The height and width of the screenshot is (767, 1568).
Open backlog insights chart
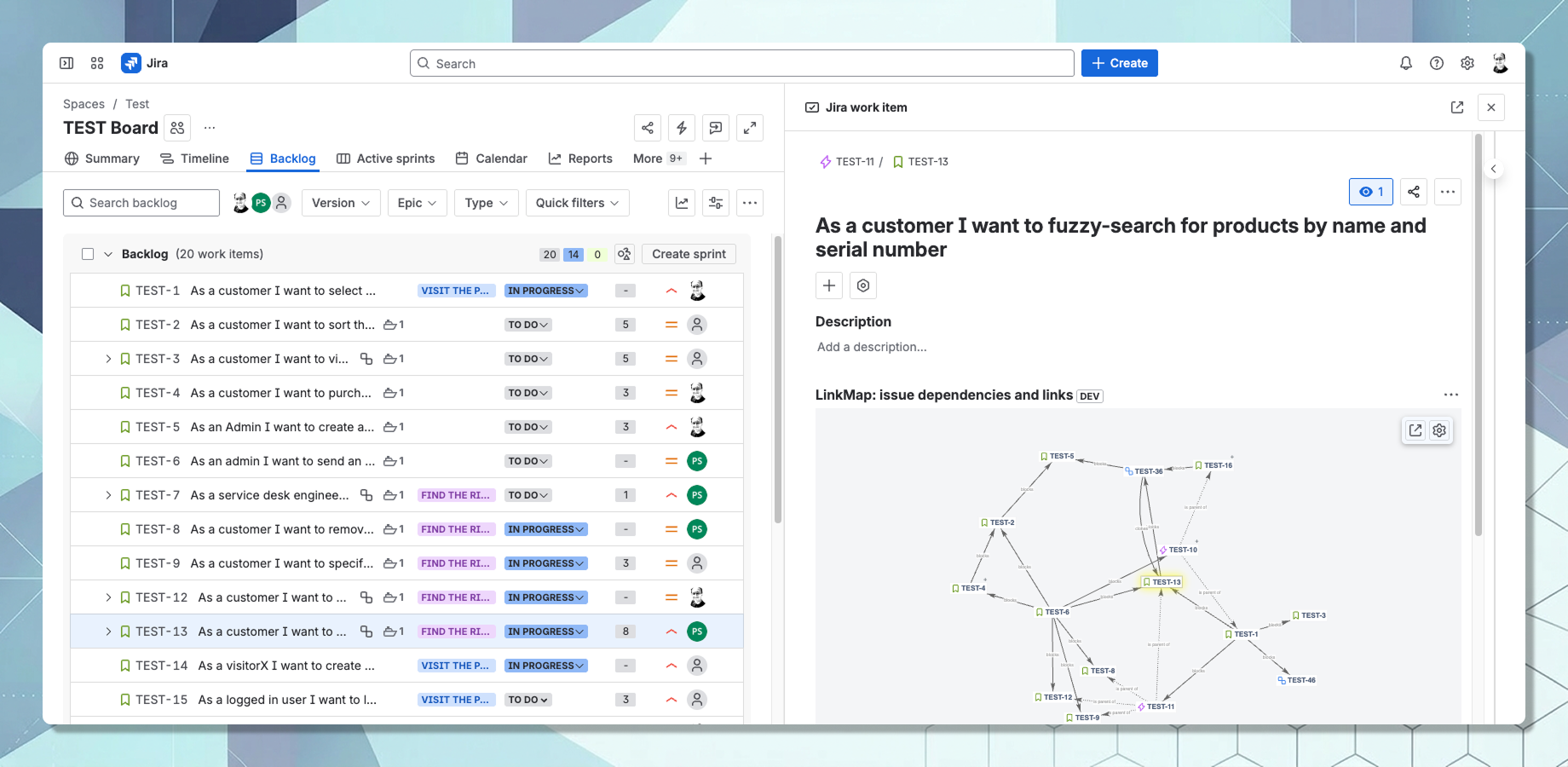(682, 203)
